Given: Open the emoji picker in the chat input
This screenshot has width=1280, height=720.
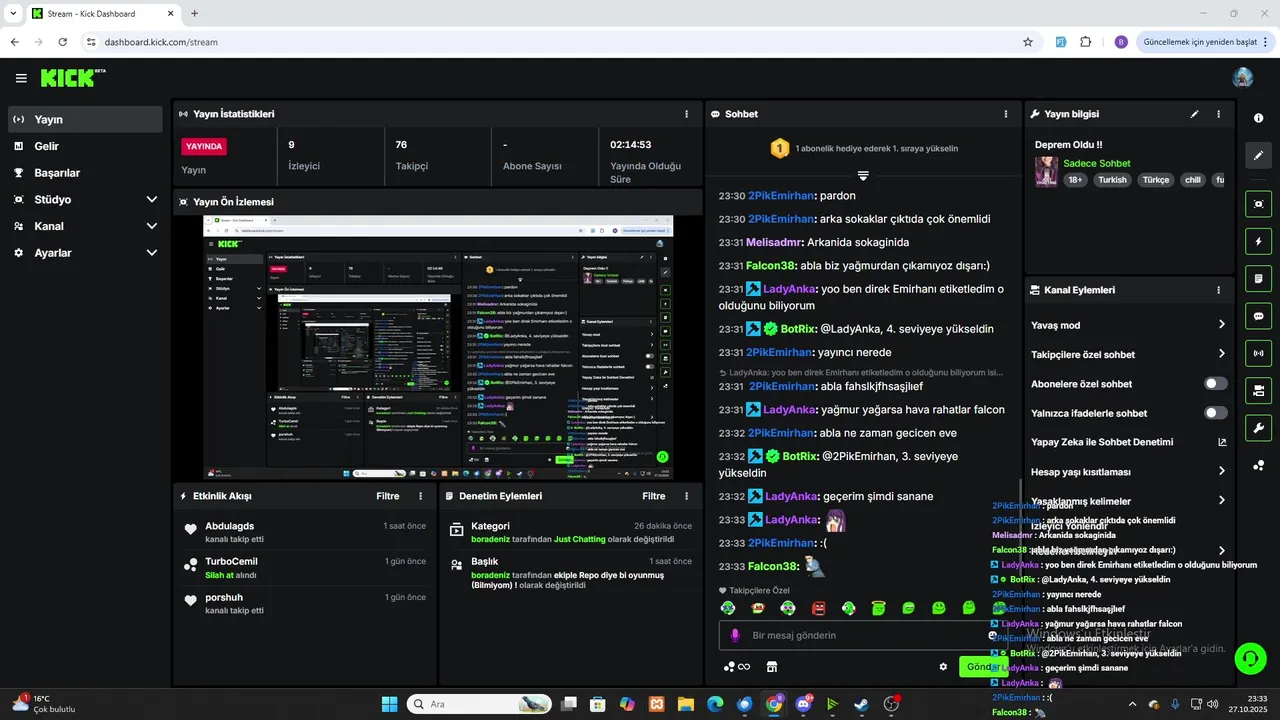Looking at the screenshot, I should (993, 635).
